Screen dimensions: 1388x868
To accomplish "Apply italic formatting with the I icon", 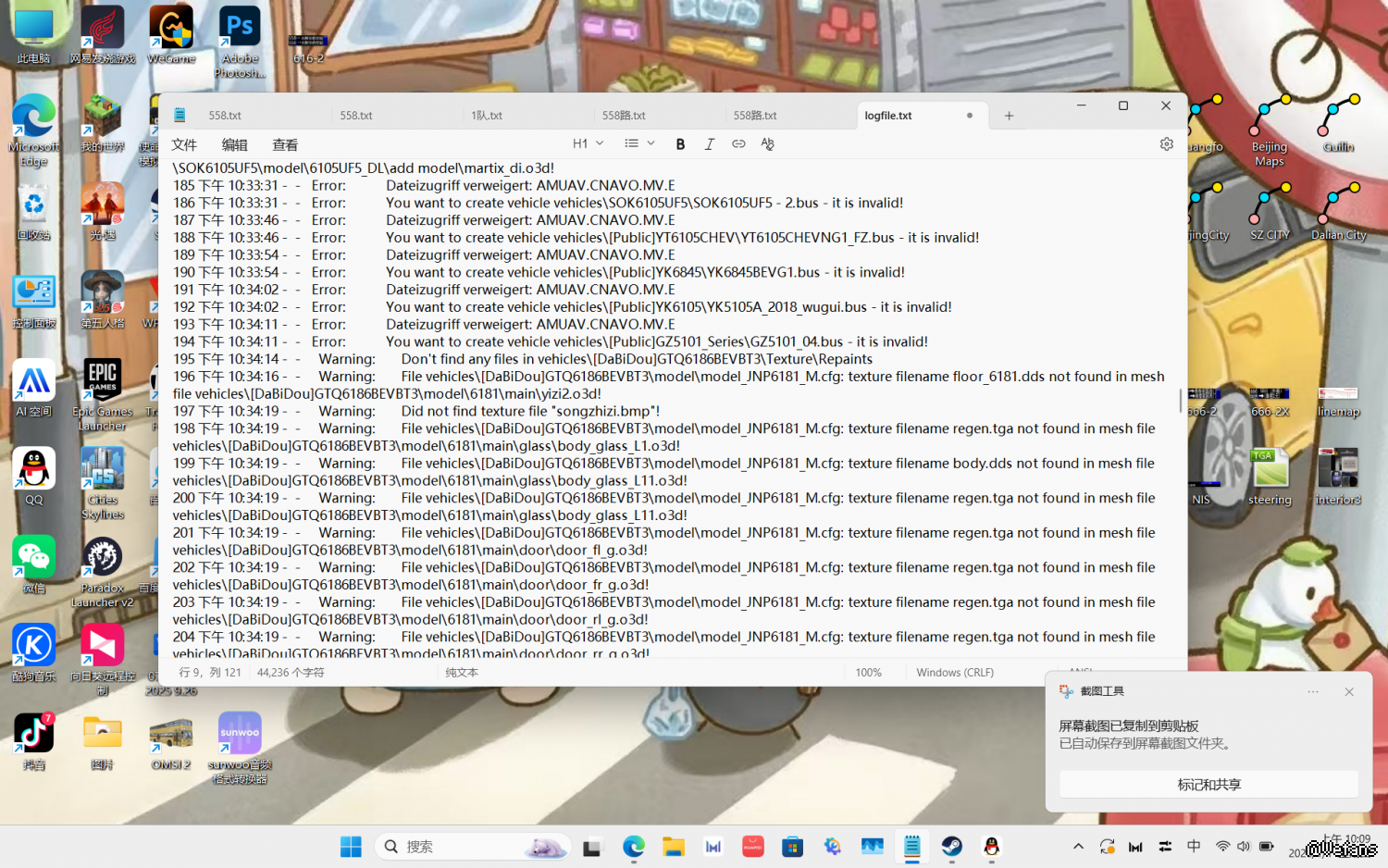I will point(710,144).
